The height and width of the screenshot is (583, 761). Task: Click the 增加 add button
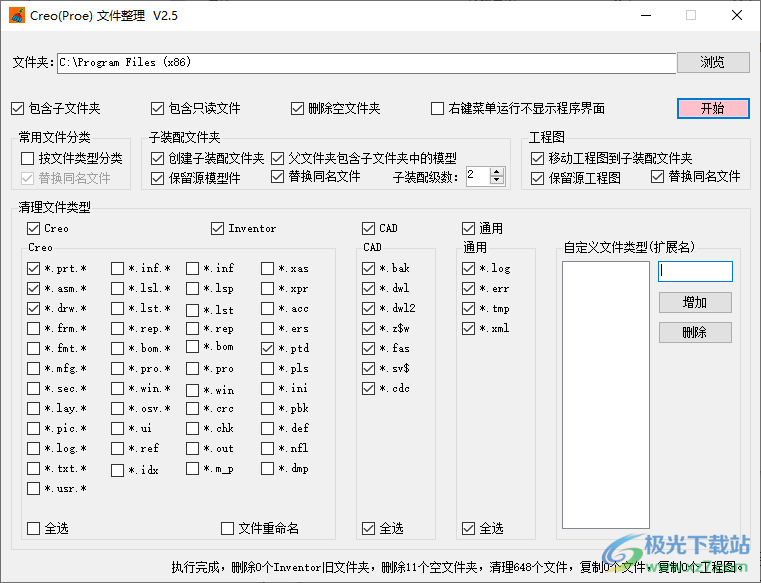(x=695, y=302)
